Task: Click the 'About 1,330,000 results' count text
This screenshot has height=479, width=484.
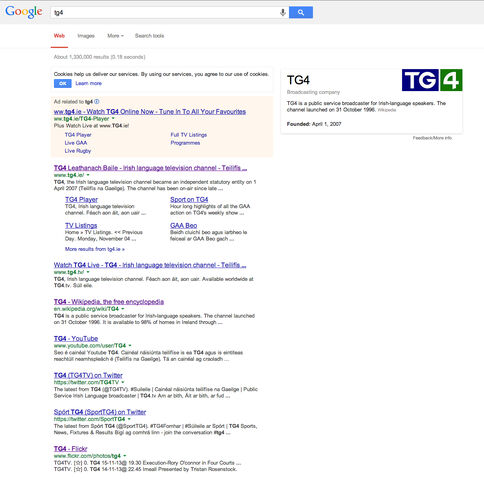Action: tap(99, 57)
